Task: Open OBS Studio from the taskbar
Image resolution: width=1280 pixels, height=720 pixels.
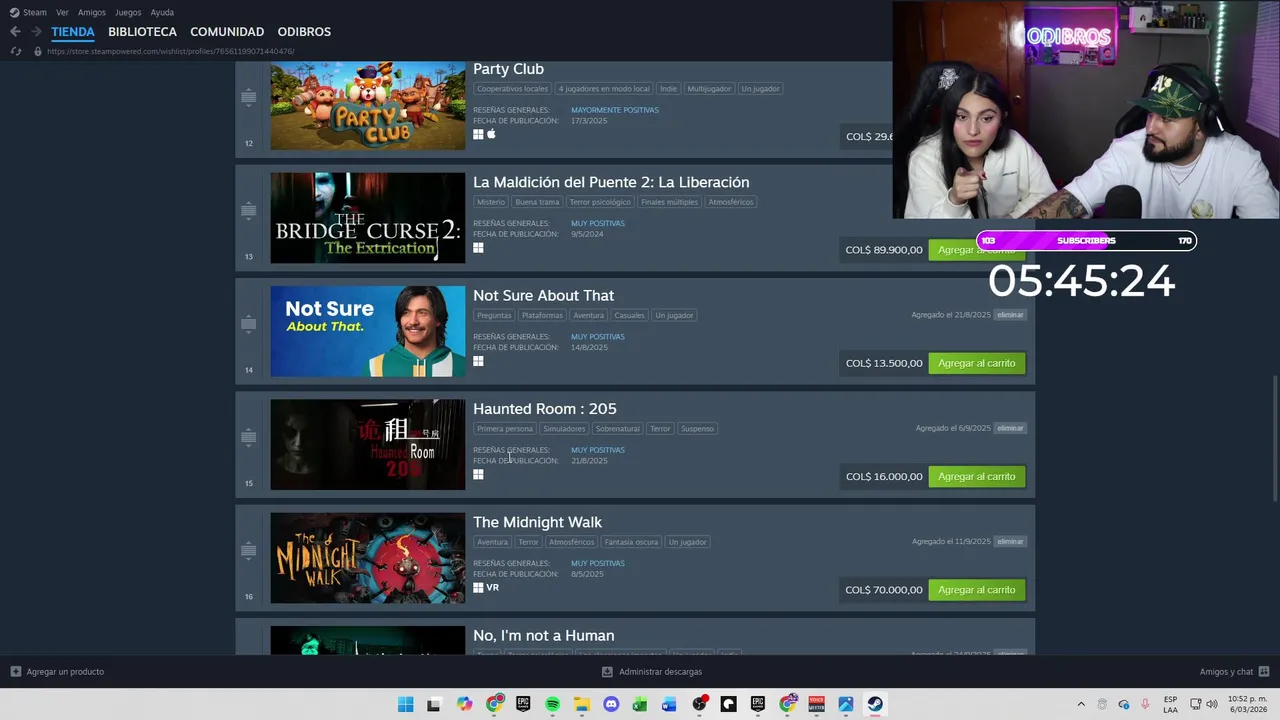Action: point(699,704)
